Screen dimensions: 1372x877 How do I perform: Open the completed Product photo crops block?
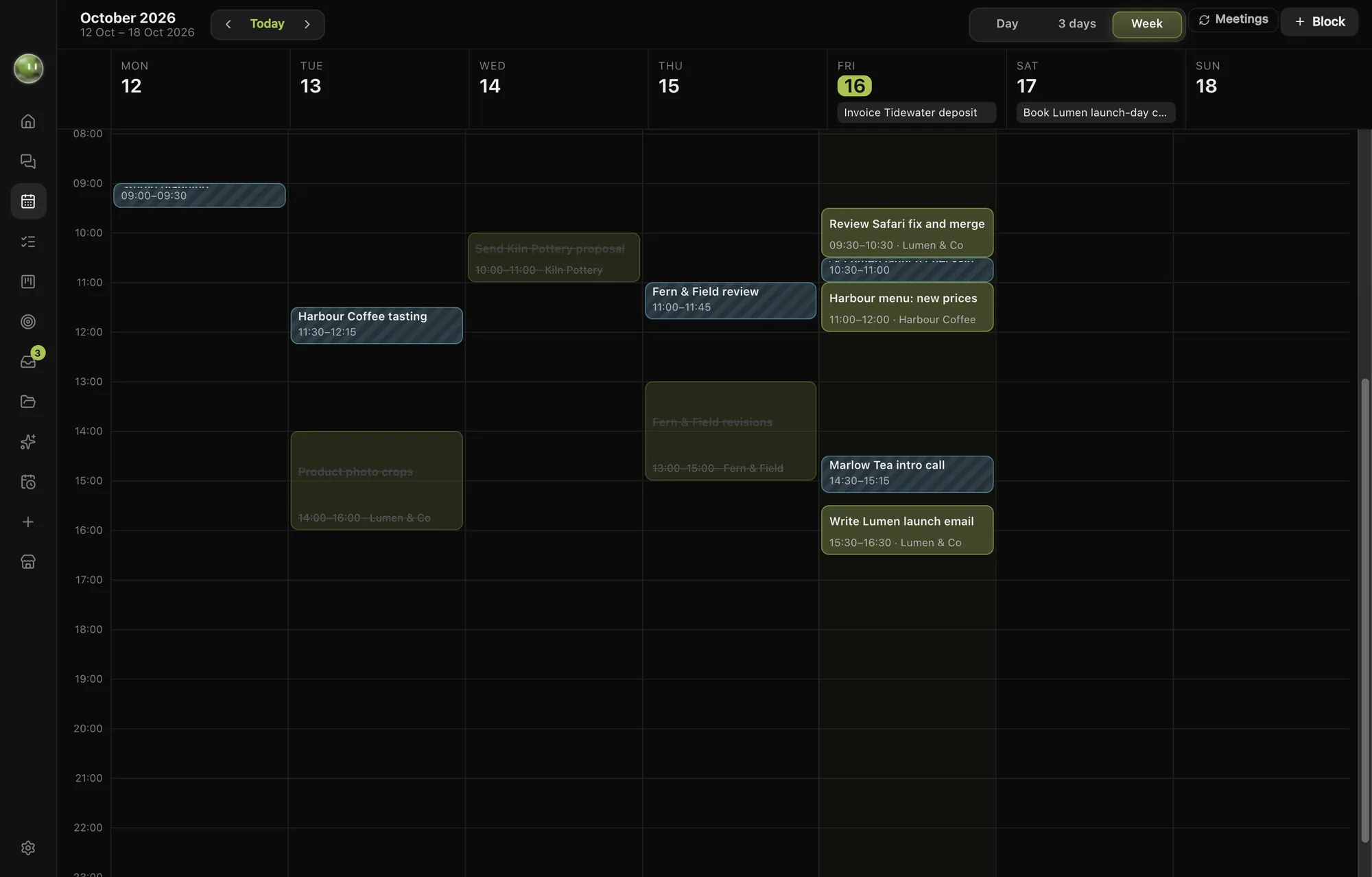[377, 480]
